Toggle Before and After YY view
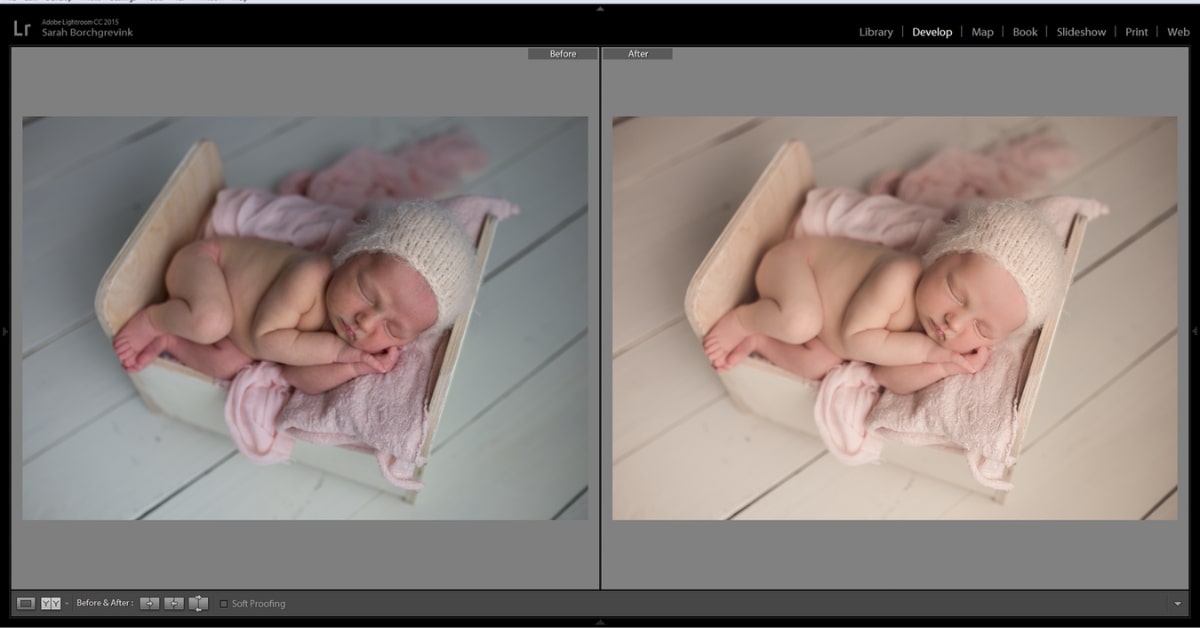 click(50, 603)
